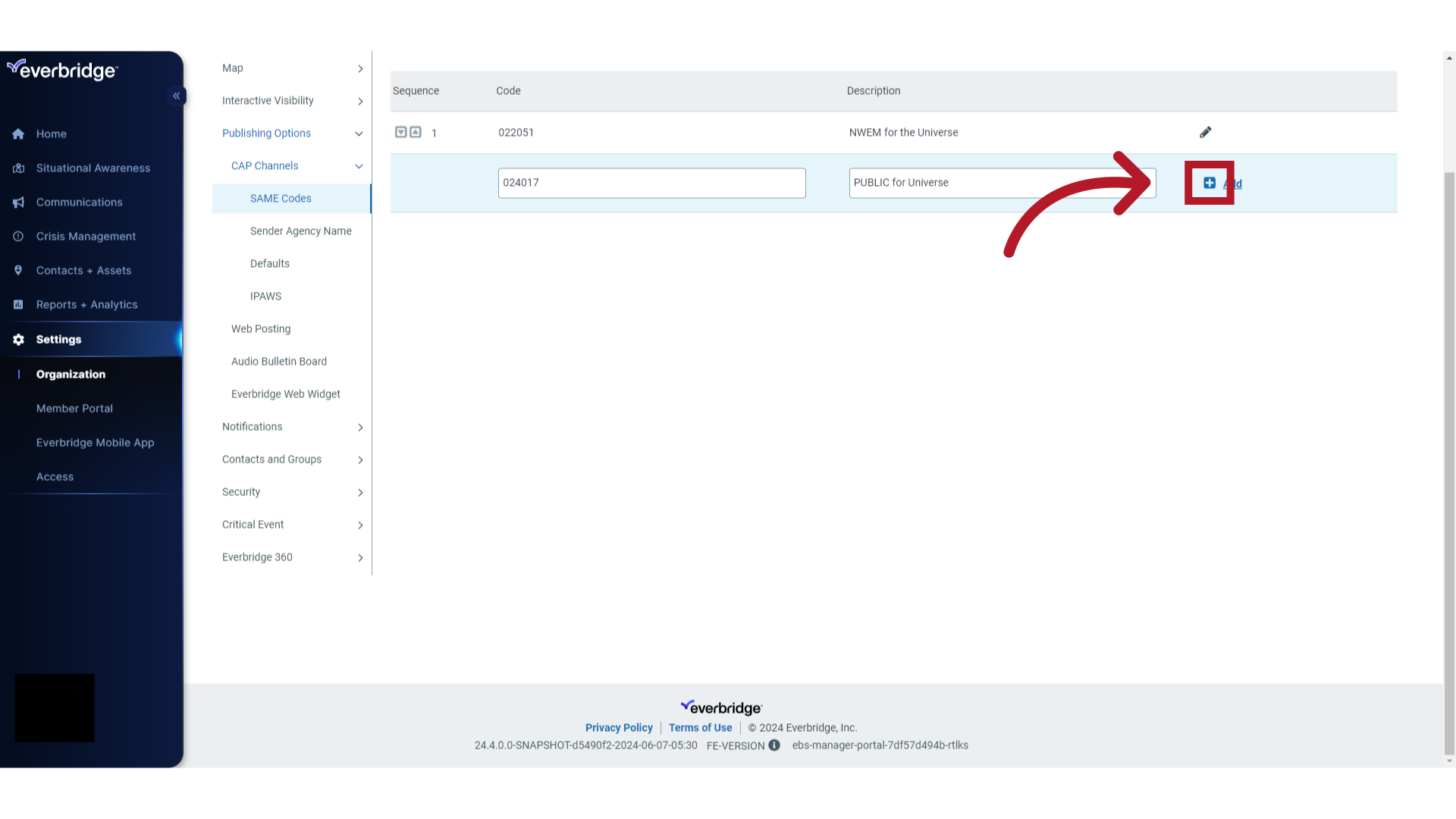
Task: Click the Reports + Analytics chart icon
Action: pyautogui.click(x=18, y=304)
